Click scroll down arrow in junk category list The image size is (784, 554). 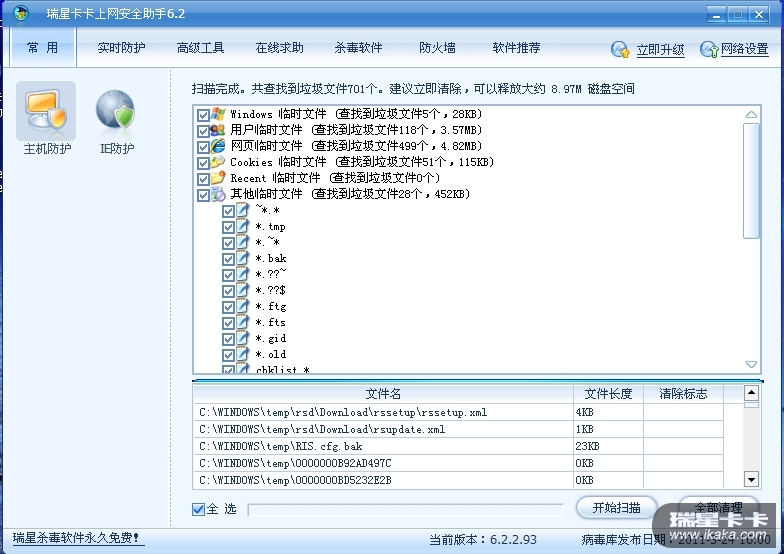click(751, 364)
